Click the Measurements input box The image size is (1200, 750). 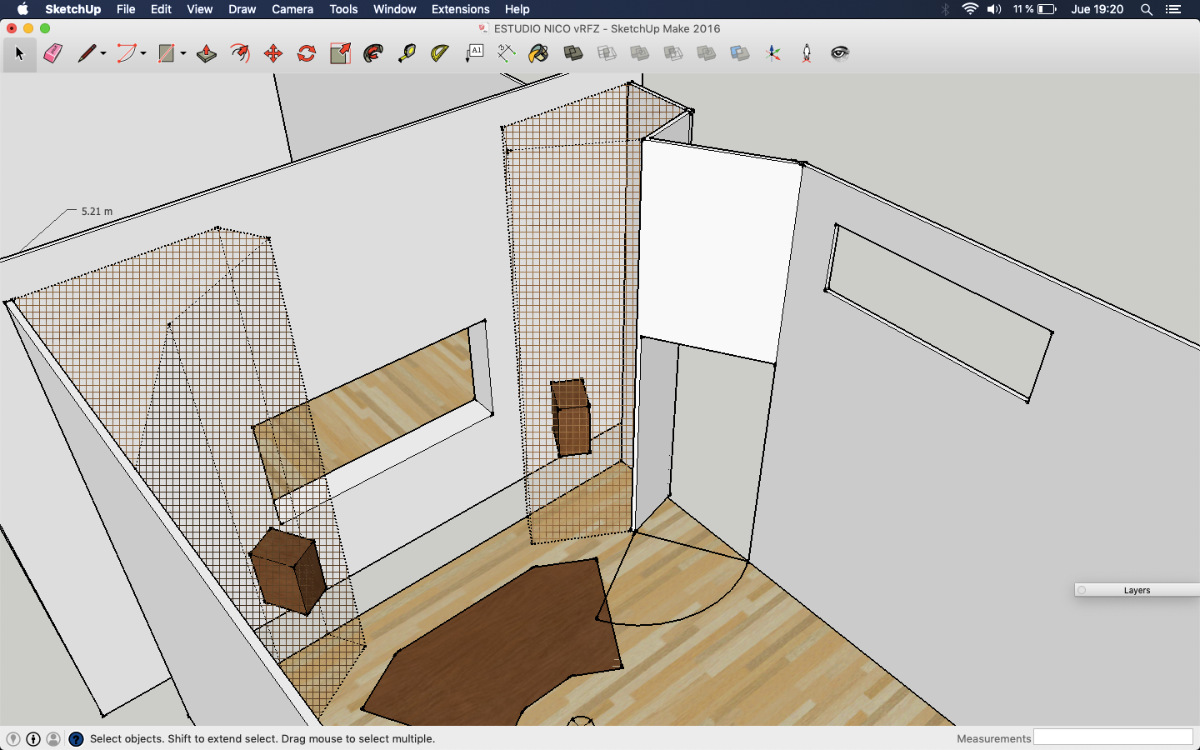(x=1112, y=738)
